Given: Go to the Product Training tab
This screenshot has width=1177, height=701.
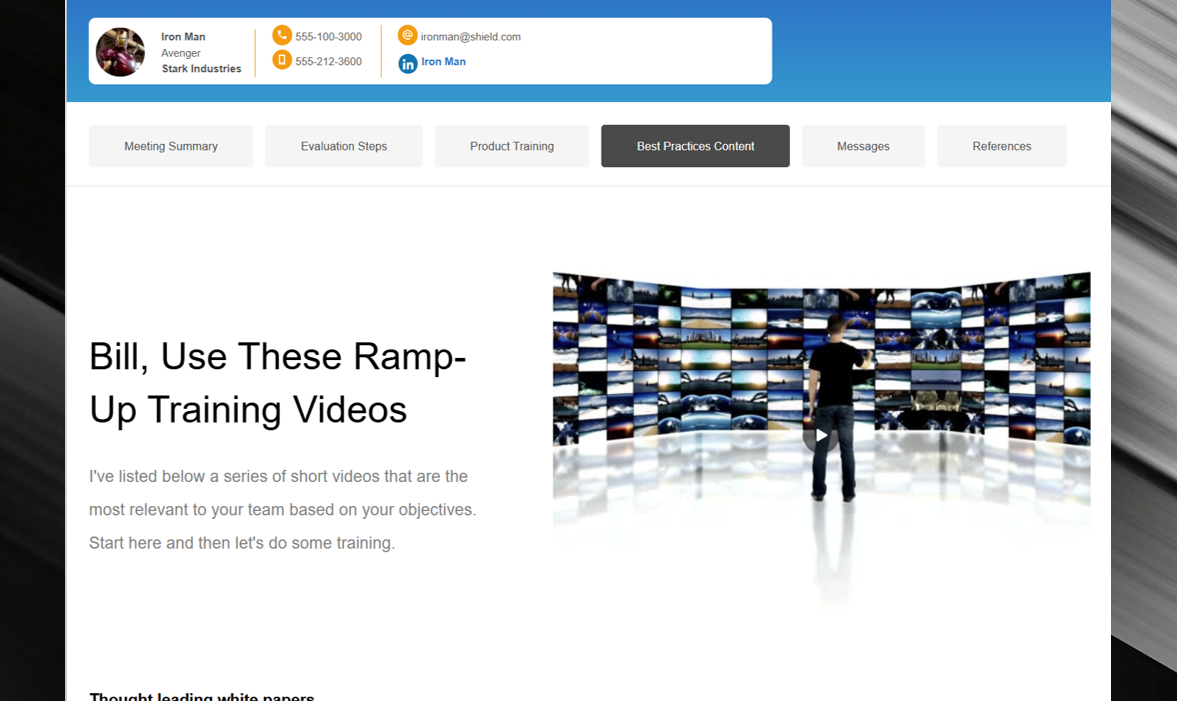Looking at the screenshot, I should click(x=512, y=146).
